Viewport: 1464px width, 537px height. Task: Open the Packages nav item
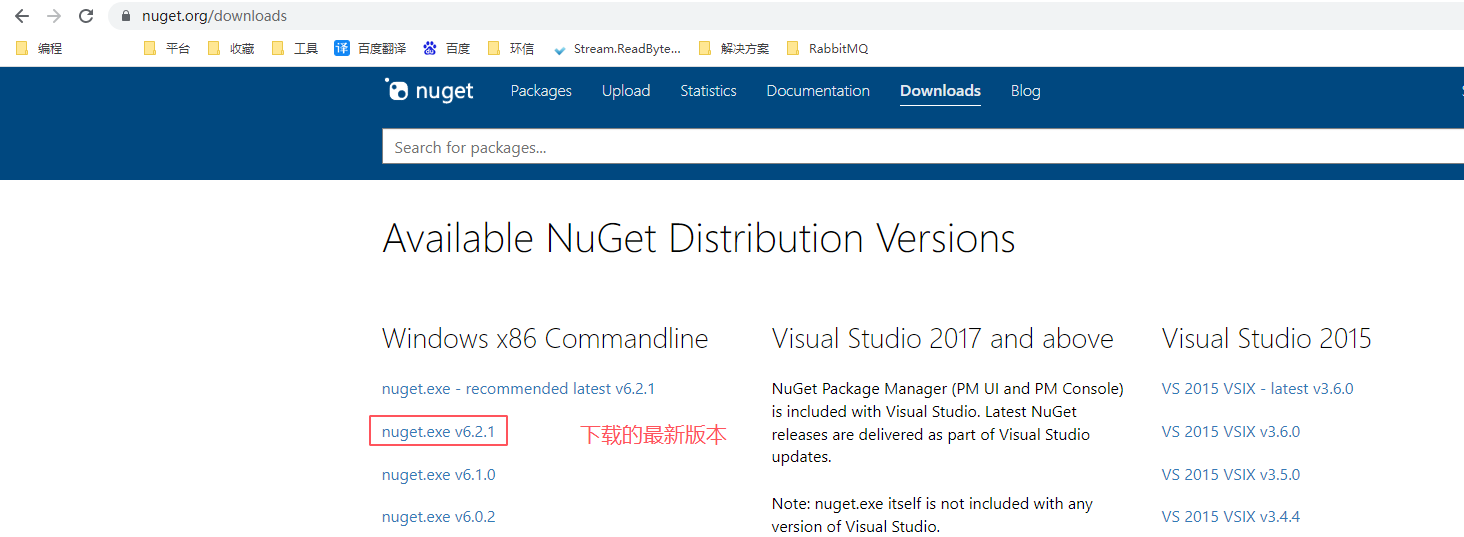(x=541, y=90)
